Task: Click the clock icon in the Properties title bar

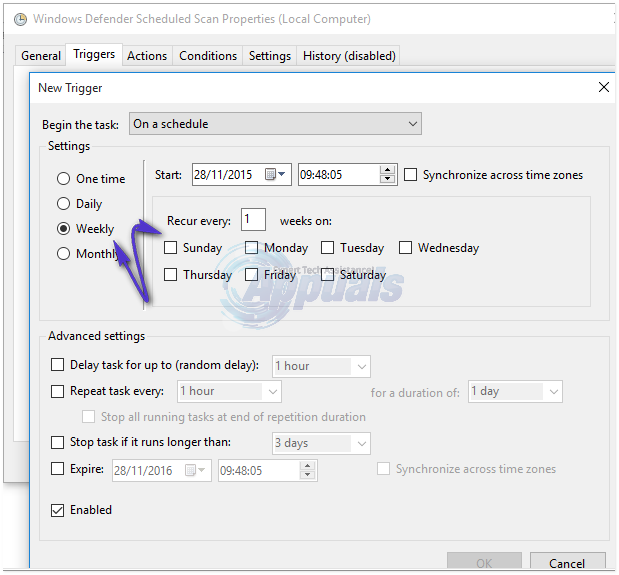Action: pos(21,19)
